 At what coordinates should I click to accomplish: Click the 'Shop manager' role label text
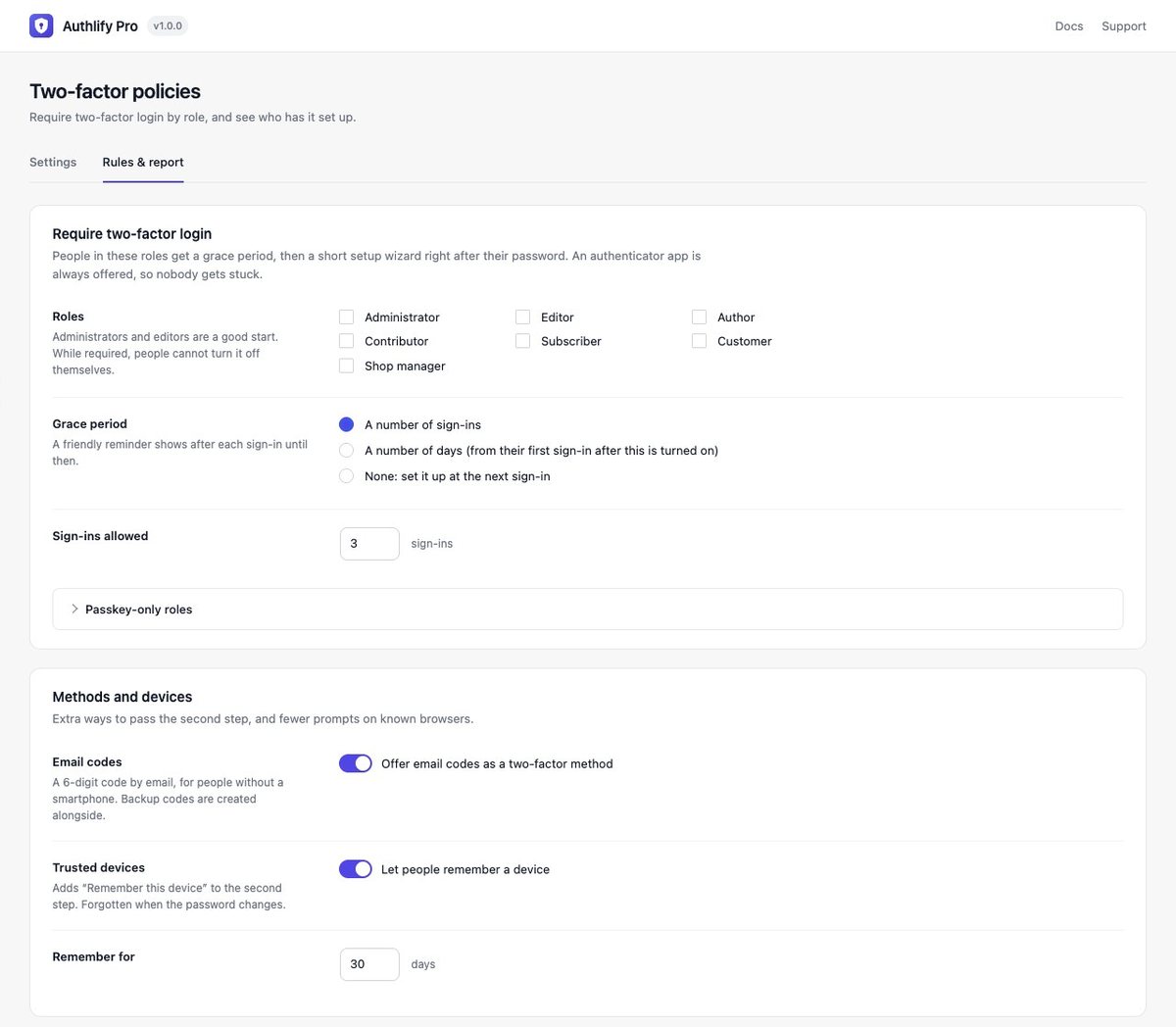[405, 366]
